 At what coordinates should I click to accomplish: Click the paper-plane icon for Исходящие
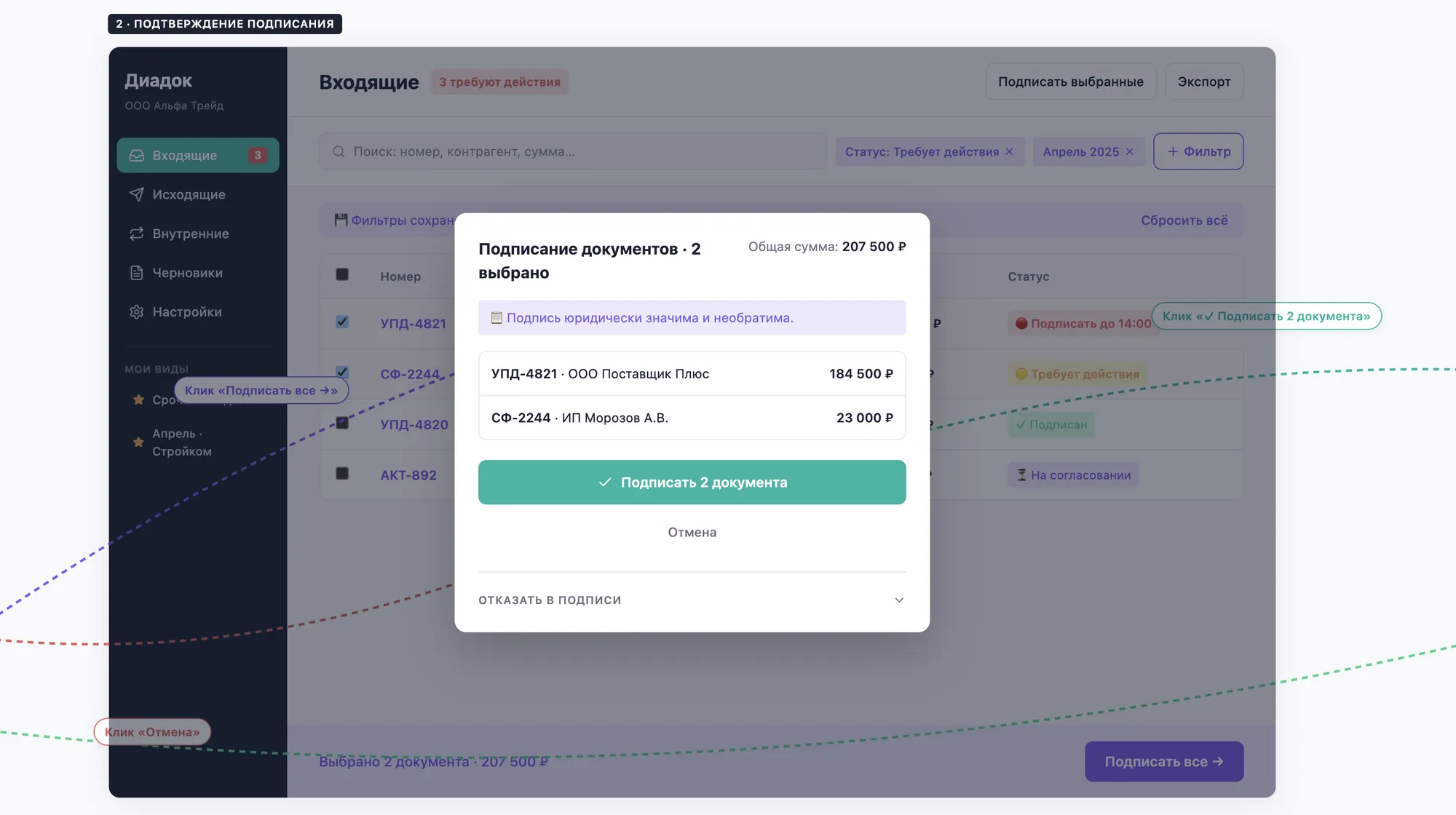136,194
